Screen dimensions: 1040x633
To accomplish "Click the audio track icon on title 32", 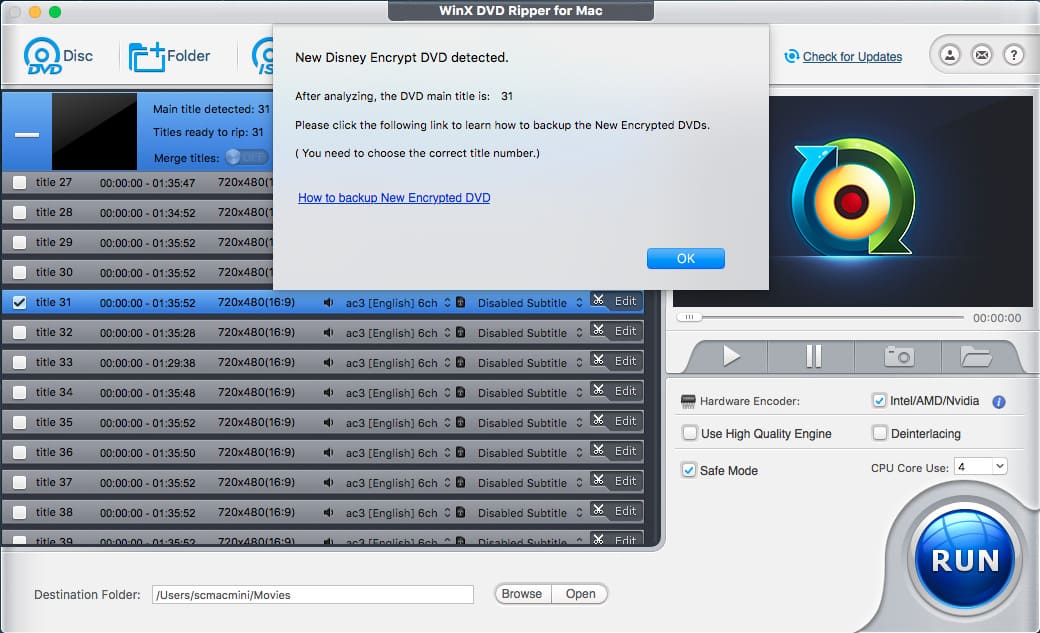I will pos(460,332).
